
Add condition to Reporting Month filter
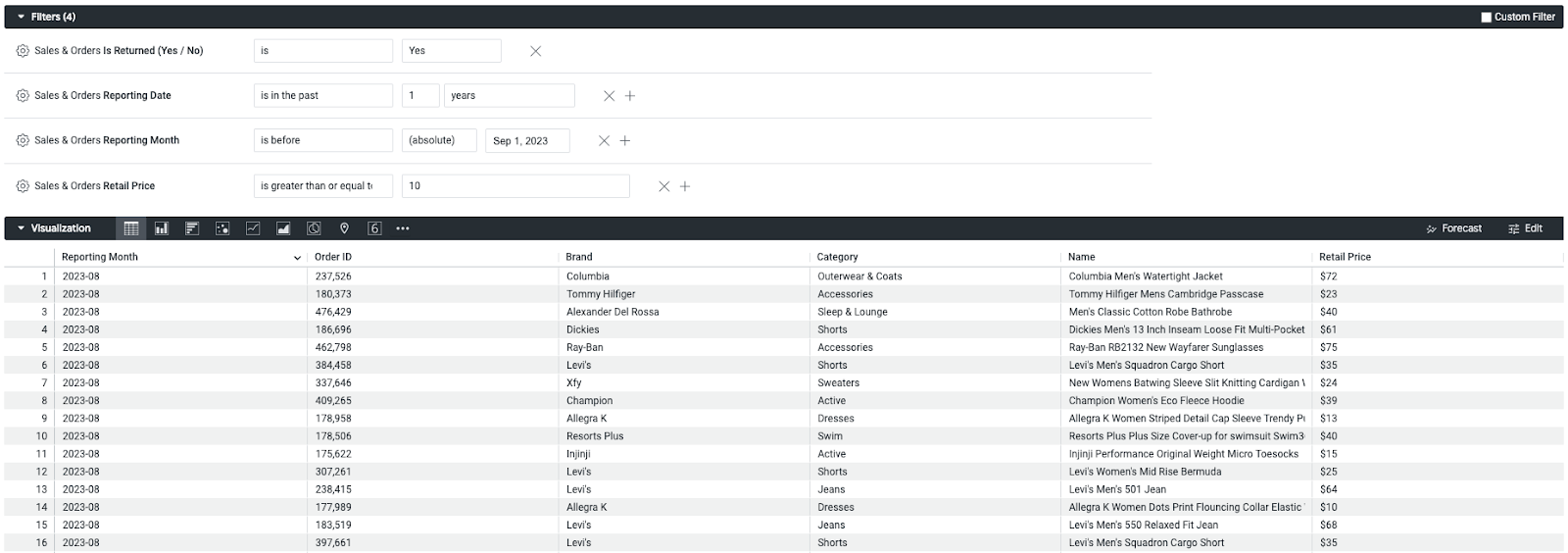pyautogui.click(x=625, y=141)
